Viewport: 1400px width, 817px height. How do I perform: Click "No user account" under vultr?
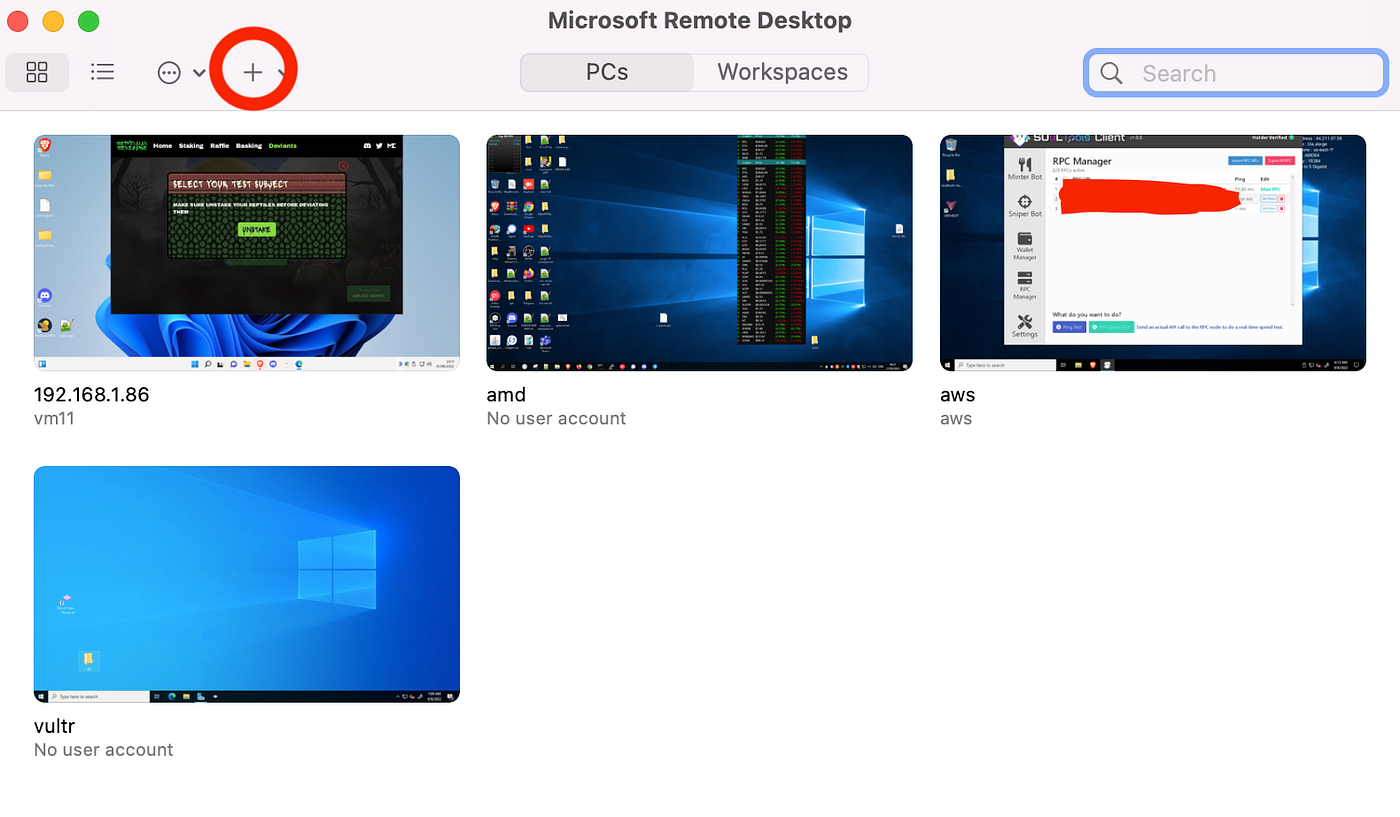tap(104, 750)
